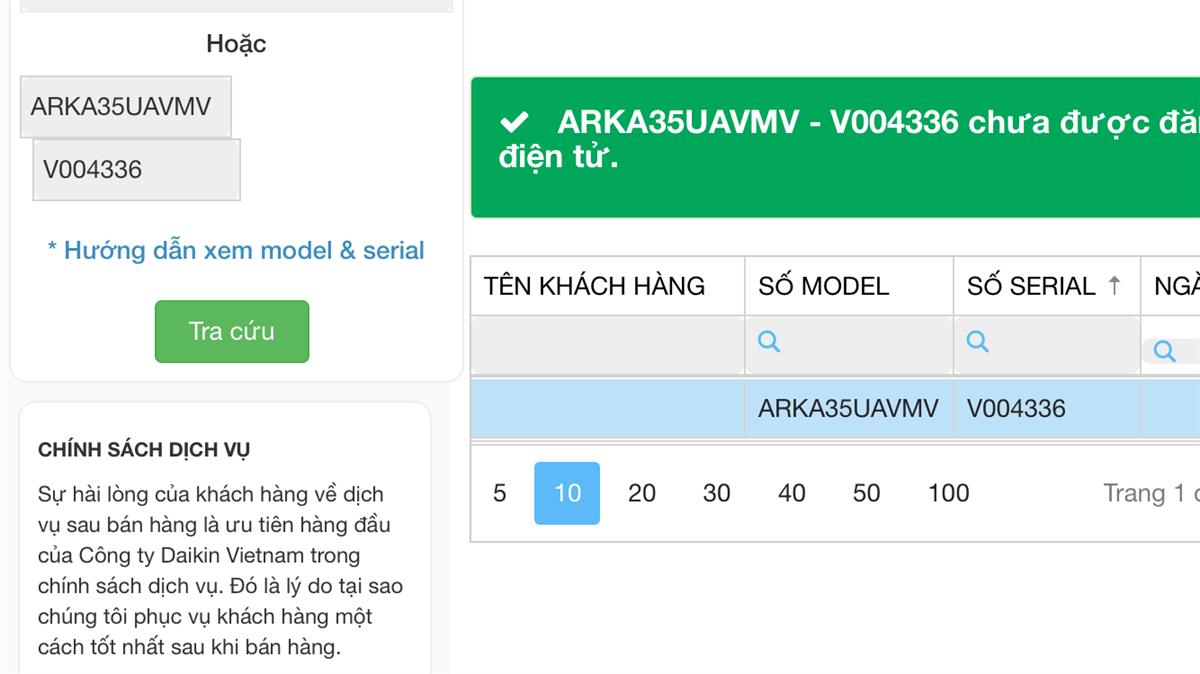
Task: Set page size to 50 rows
Action: pos(867,493)
